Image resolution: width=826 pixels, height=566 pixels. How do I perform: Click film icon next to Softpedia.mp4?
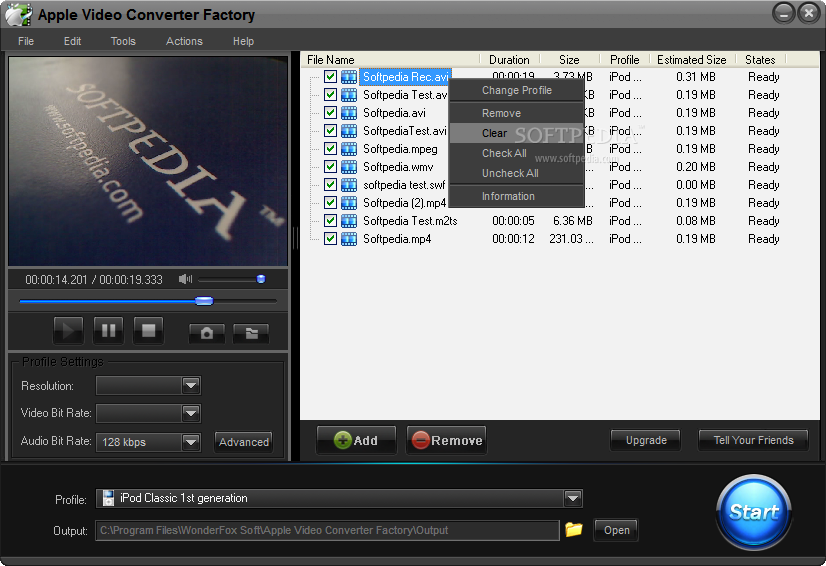pos(349,239)
